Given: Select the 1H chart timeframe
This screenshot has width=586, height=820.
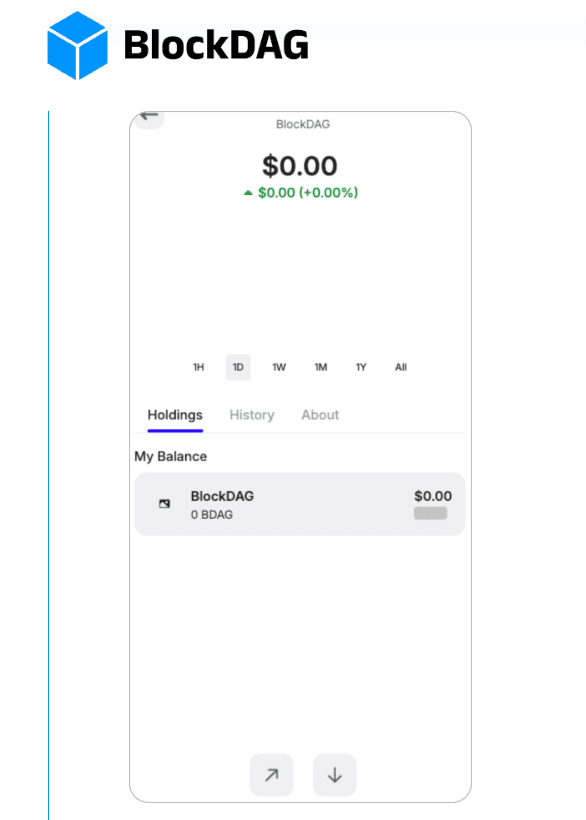Looking at the screenshot, I should pos(198,367).
